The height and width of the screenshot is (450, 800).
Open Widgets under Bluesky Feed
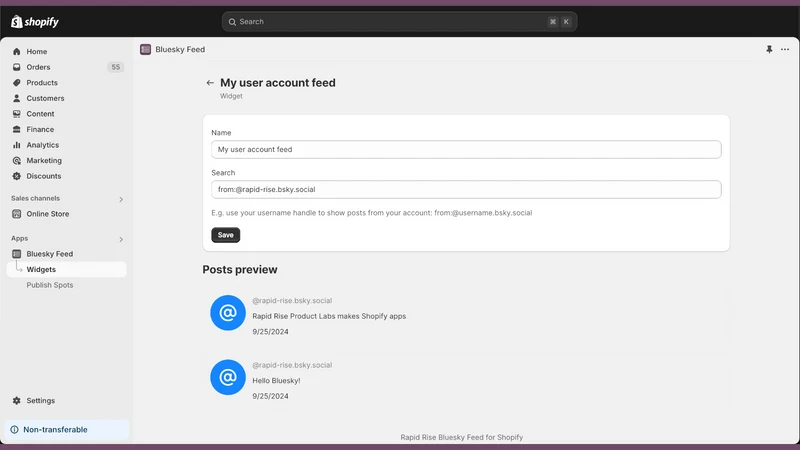point(66,269)
